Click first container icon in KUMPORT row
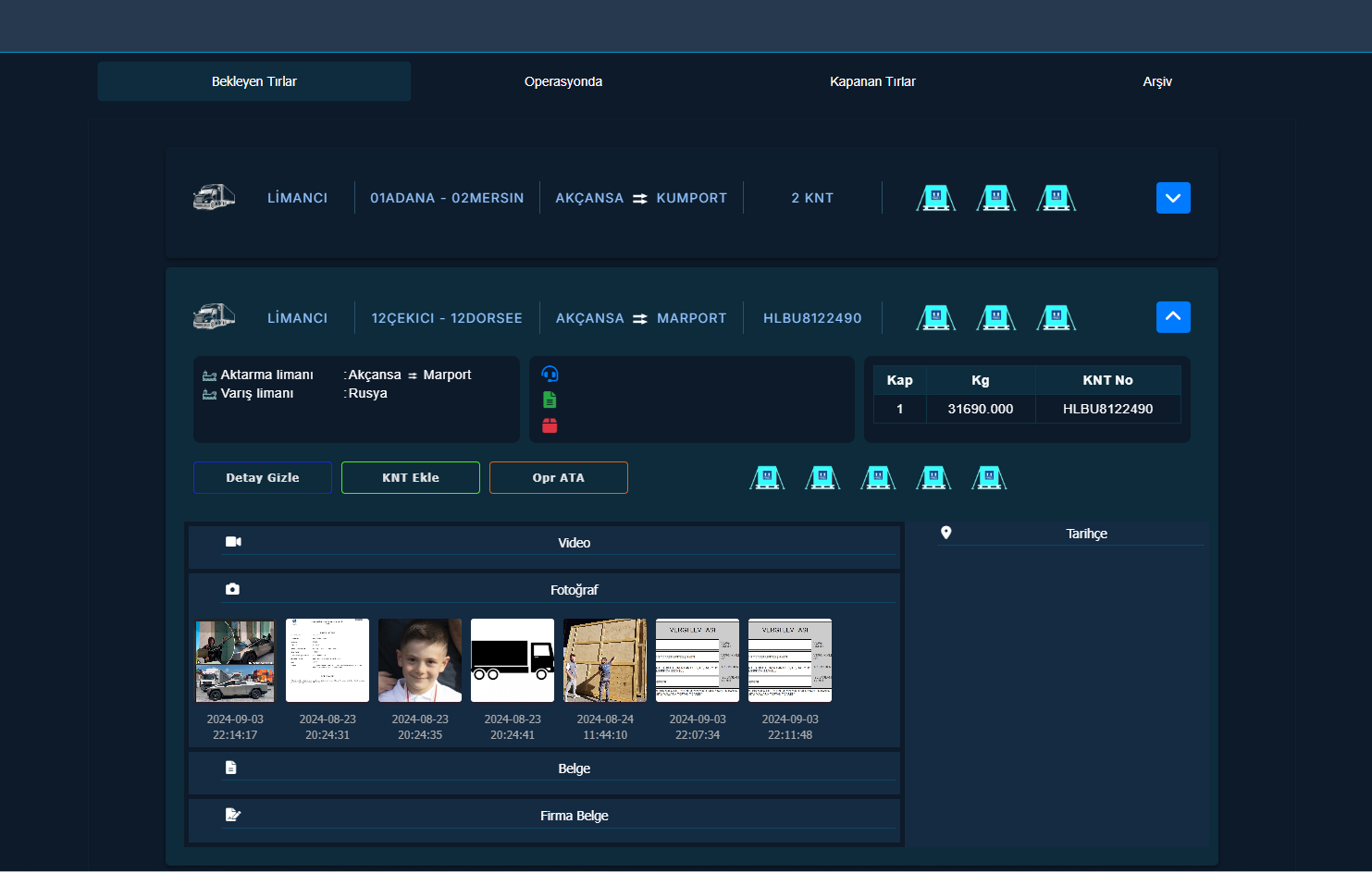This screenshot has width=1372, height=873. tap(935, 198)
